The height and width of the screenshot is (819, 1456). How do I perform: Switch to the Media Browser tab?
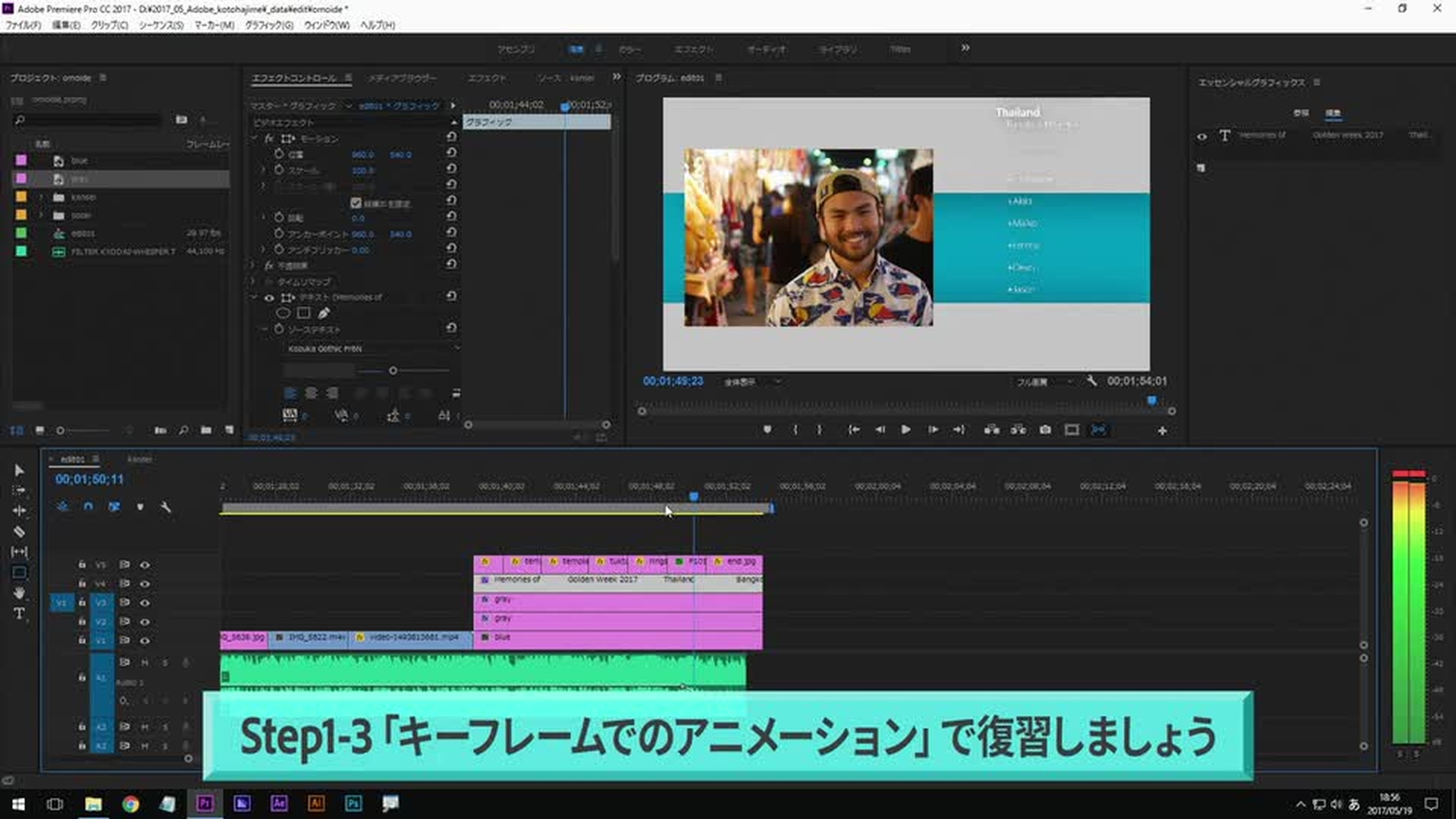tap(402, 78)
